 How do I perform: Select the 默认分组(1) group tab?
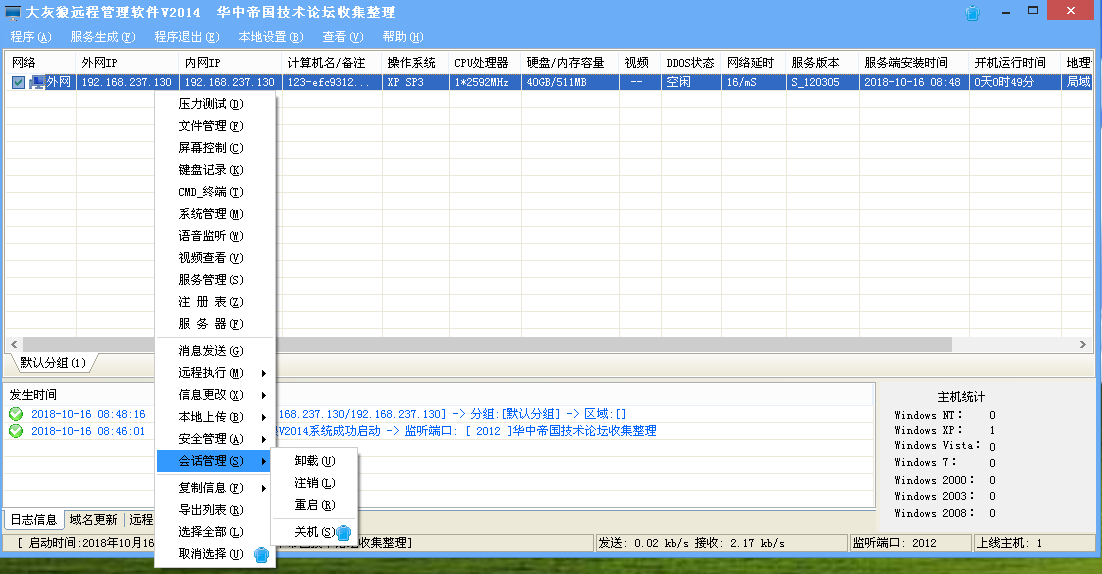53,363
